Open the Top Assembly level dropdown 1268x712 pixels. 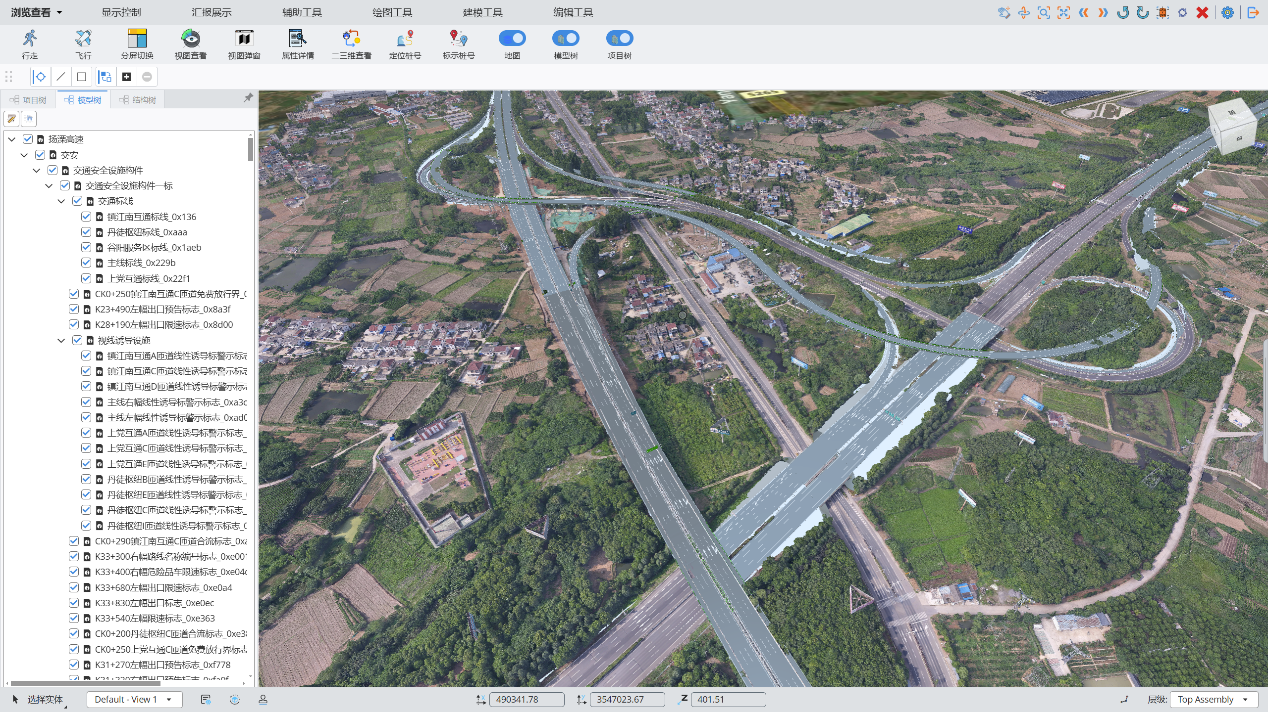pos(1213,700)
